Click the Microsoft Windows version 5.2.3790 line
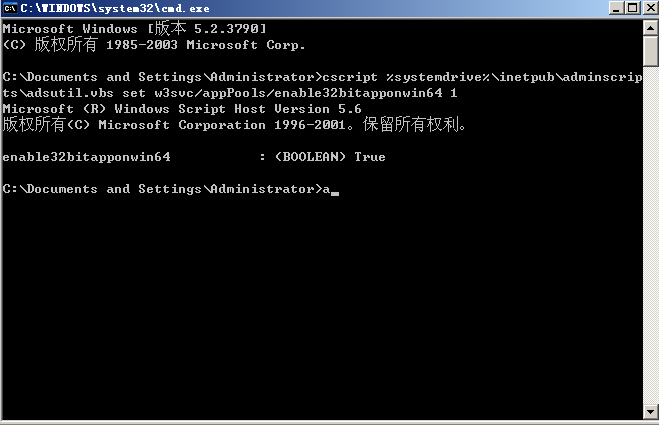 (x=134, y=29)
